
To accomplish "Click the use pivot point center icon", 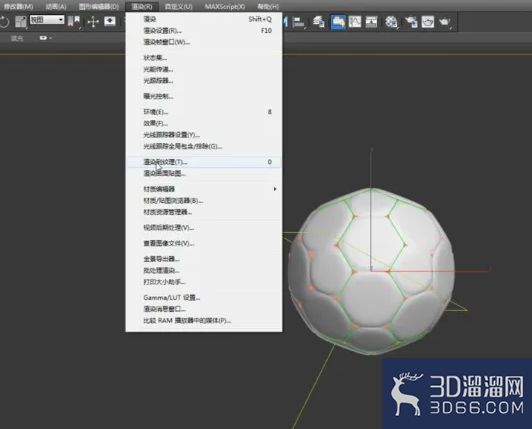I will [74, 22].
